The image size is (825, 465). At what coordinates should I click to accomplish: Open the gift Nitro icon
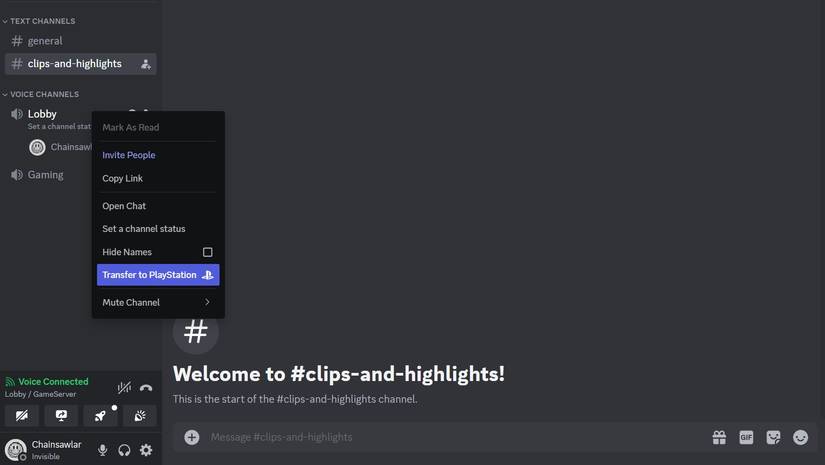719,437
